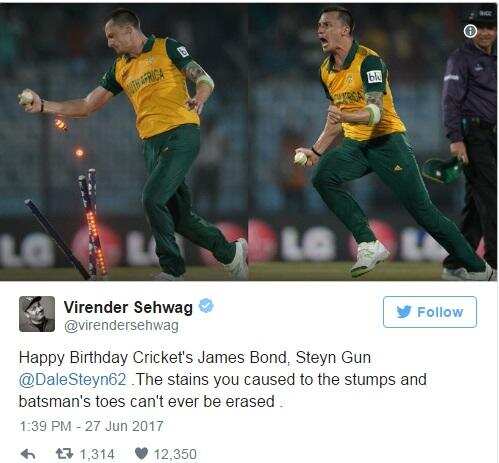Click the Steyn Gun phrase in the tweet
This screenshot has height=463, width=499.
pyautogui.click(x=333, y=358)
